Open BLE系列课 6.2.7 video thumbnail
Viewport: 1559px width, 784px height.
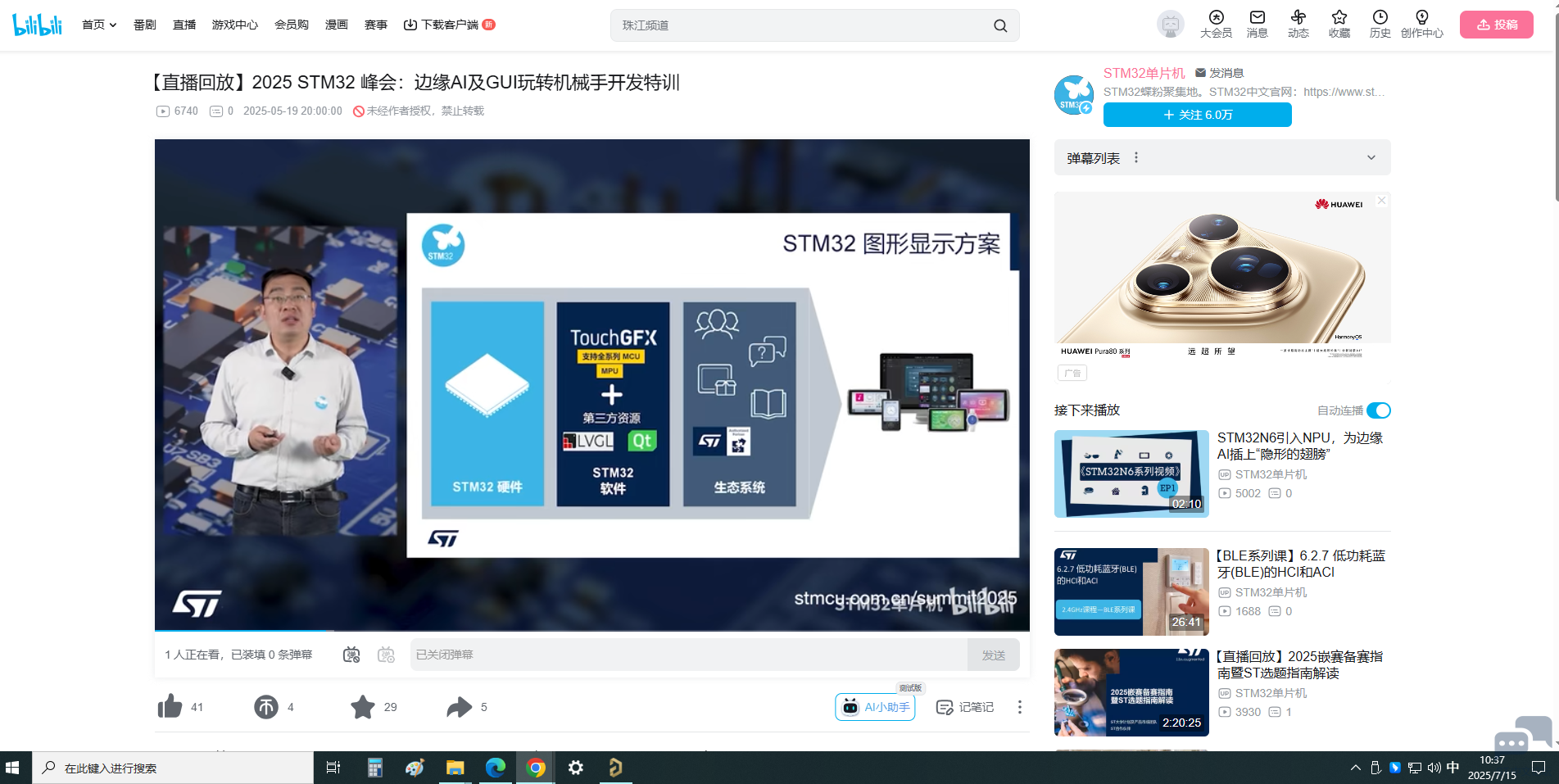[x=1131, y=591]
